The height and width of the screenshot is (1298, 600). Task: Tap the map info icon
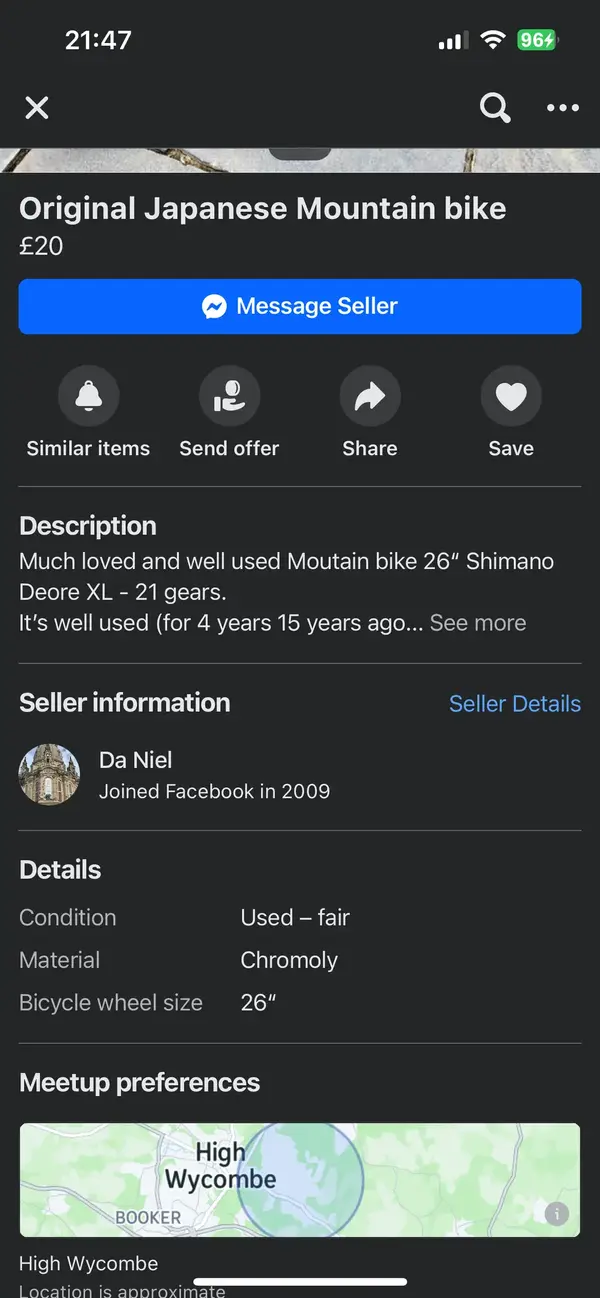click(x=557, y=1214)
